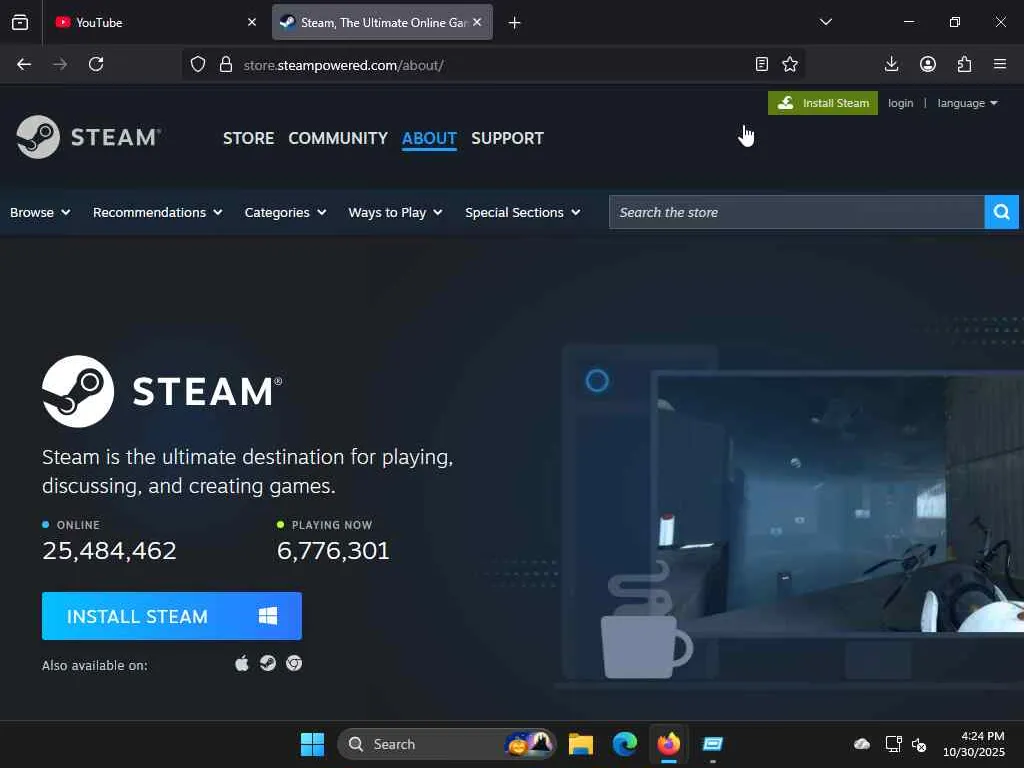Click the green Install Steam button
The image size is (1024, 768).
[x=823, y=103]
